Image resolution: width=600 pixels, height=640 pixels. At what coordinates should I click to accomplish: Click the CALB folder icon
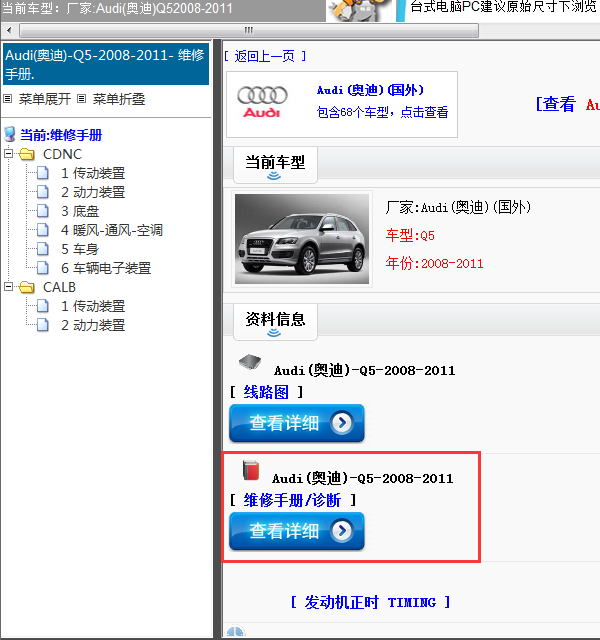(x=27, y=287)
